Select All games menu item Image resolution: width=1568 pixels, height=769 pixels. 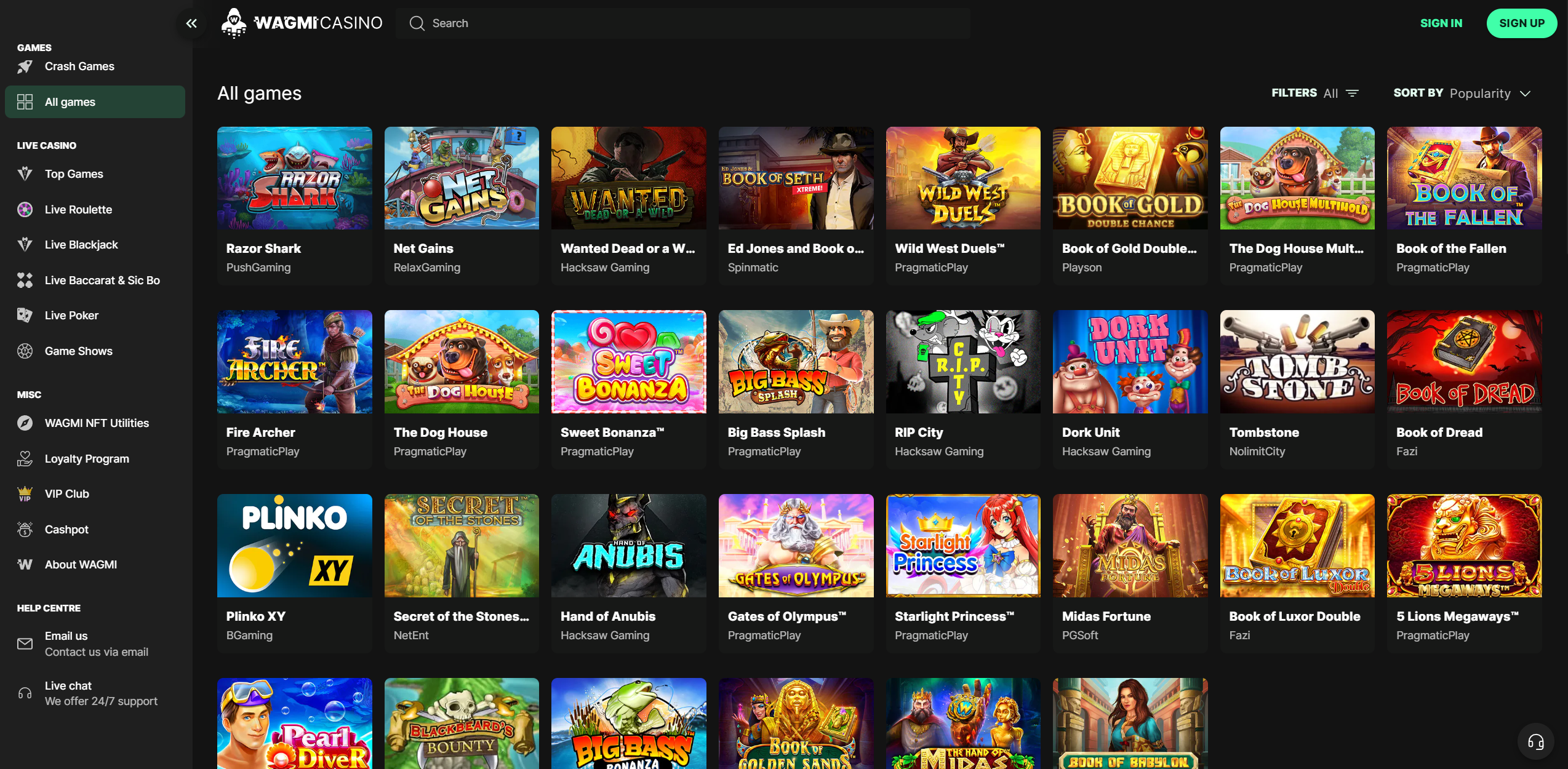pos(95,102)
